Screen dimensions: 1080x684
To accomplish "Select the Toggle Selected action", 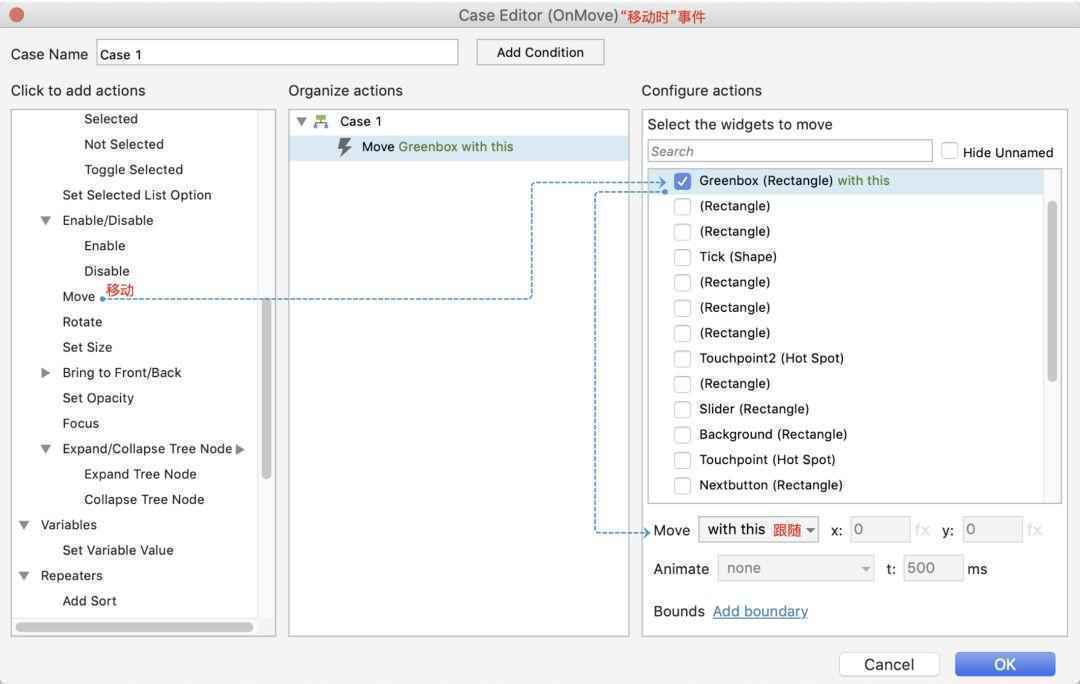I will coord(134,170).
